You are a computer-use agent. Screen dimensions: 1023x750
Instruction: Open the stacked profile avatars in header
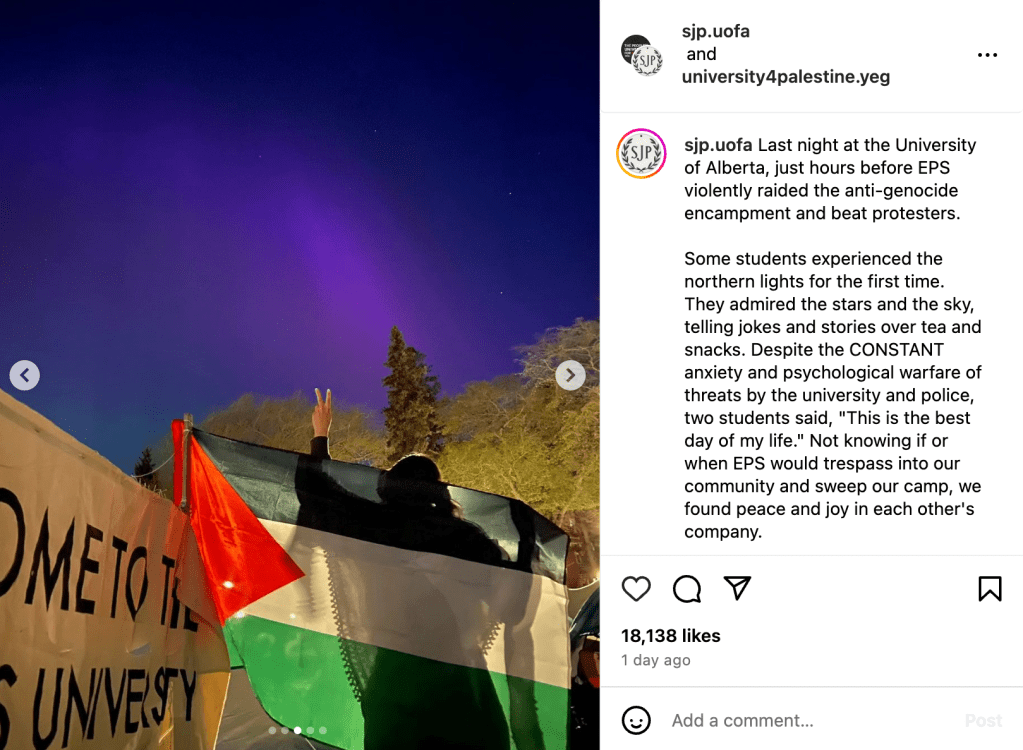(642, 55)
